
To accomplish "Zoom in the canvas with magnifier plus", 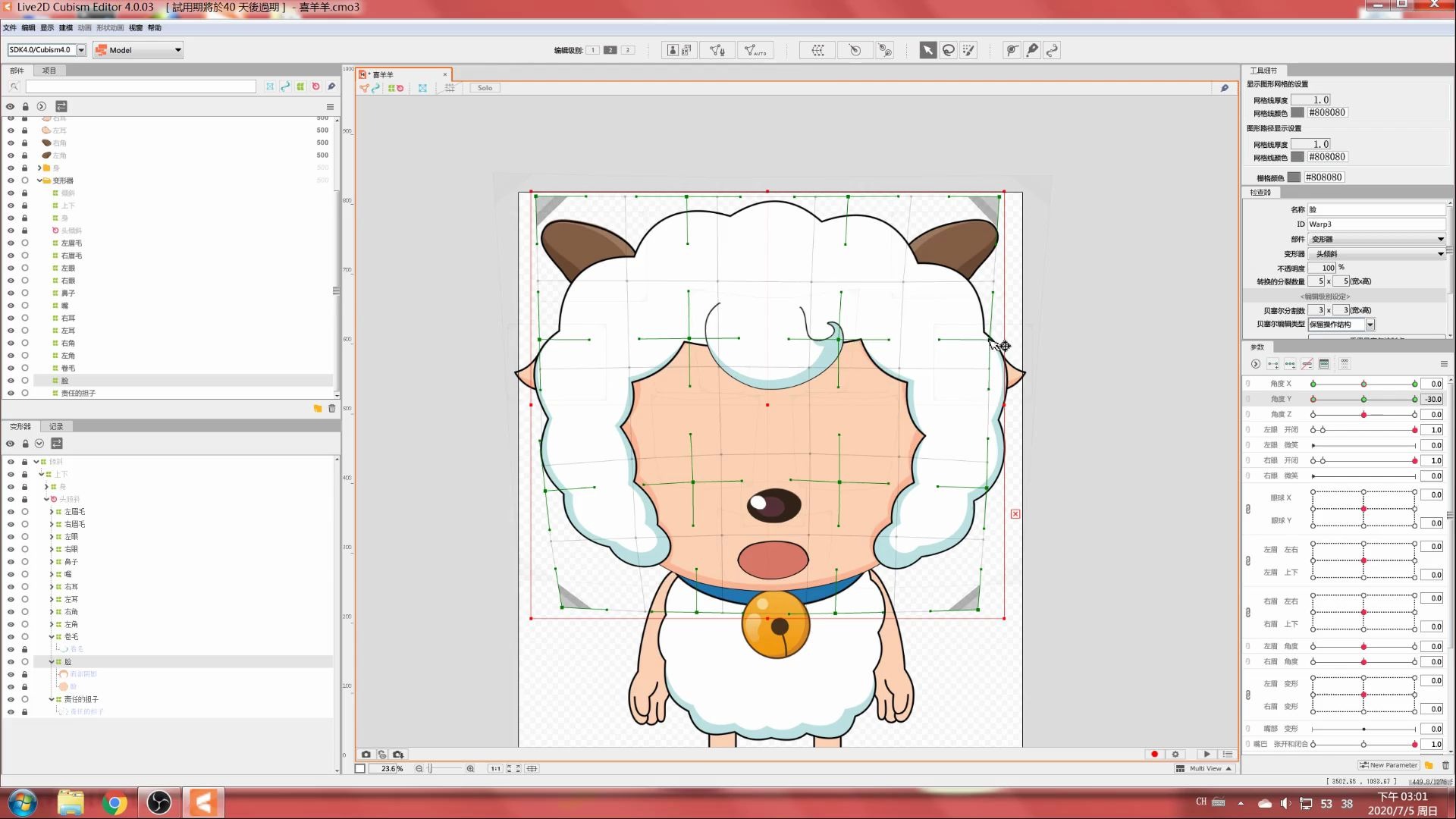I will coord(470,769).
